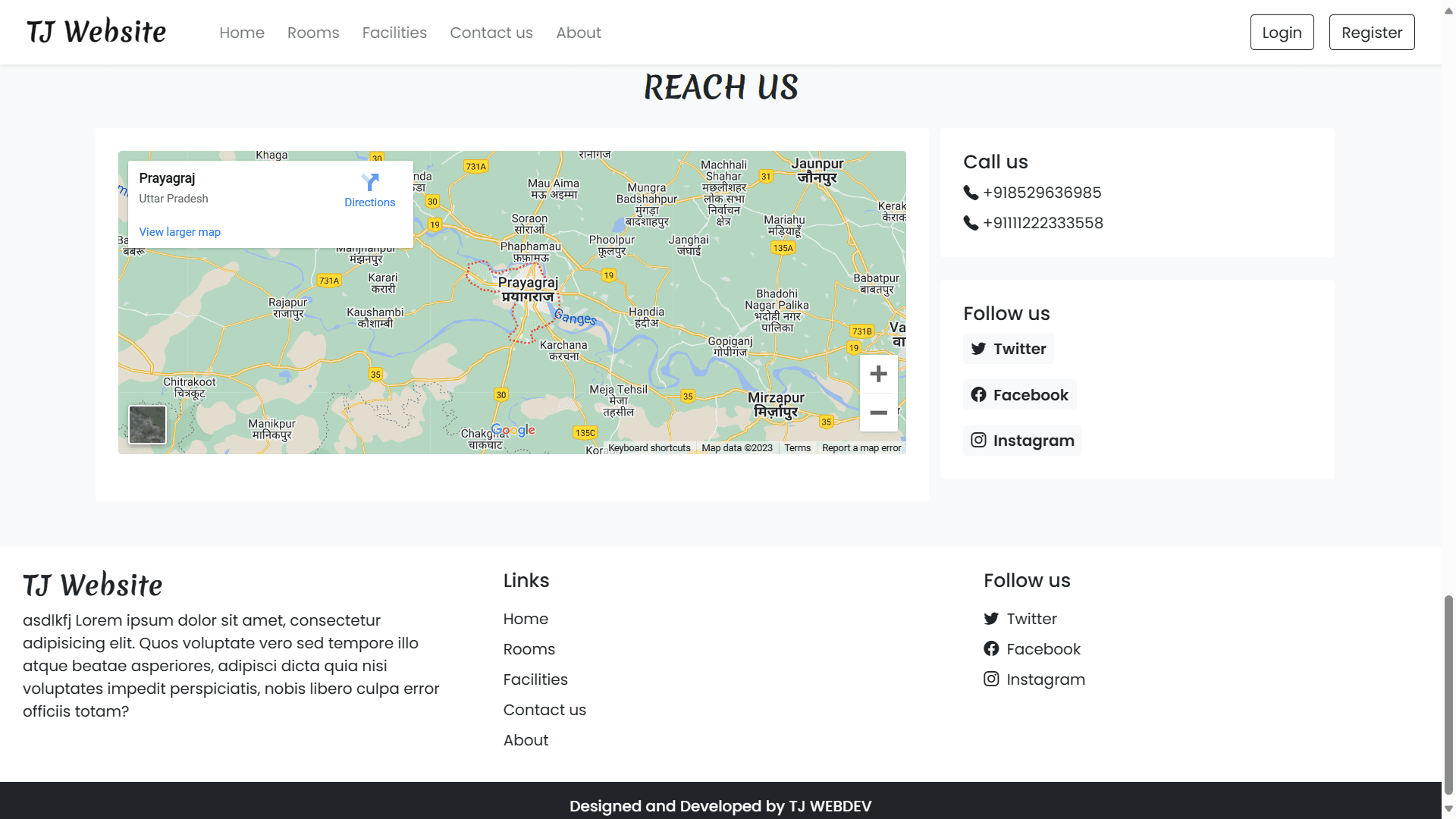Click the Facebook icon beside Facebook link
The image size is (1456, 819).
click(x=979, y=394)
